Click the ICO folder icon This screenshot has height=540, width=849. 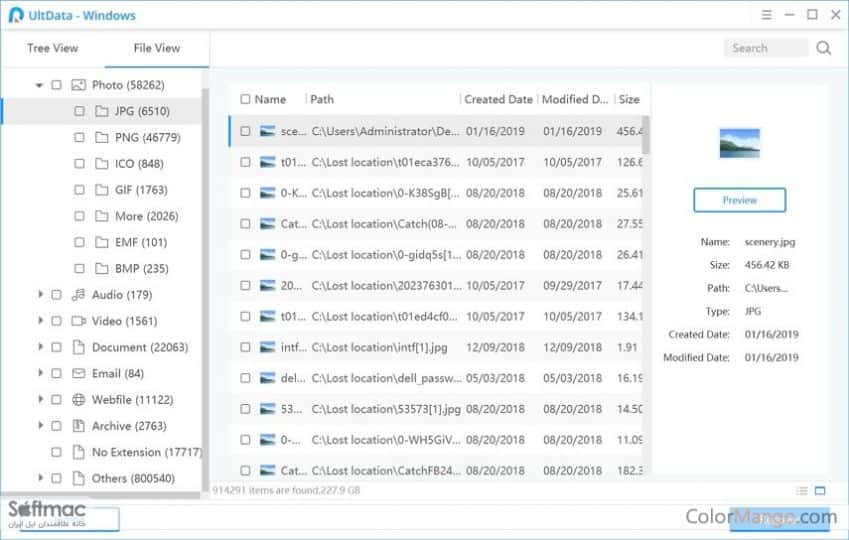pos(102,164)
